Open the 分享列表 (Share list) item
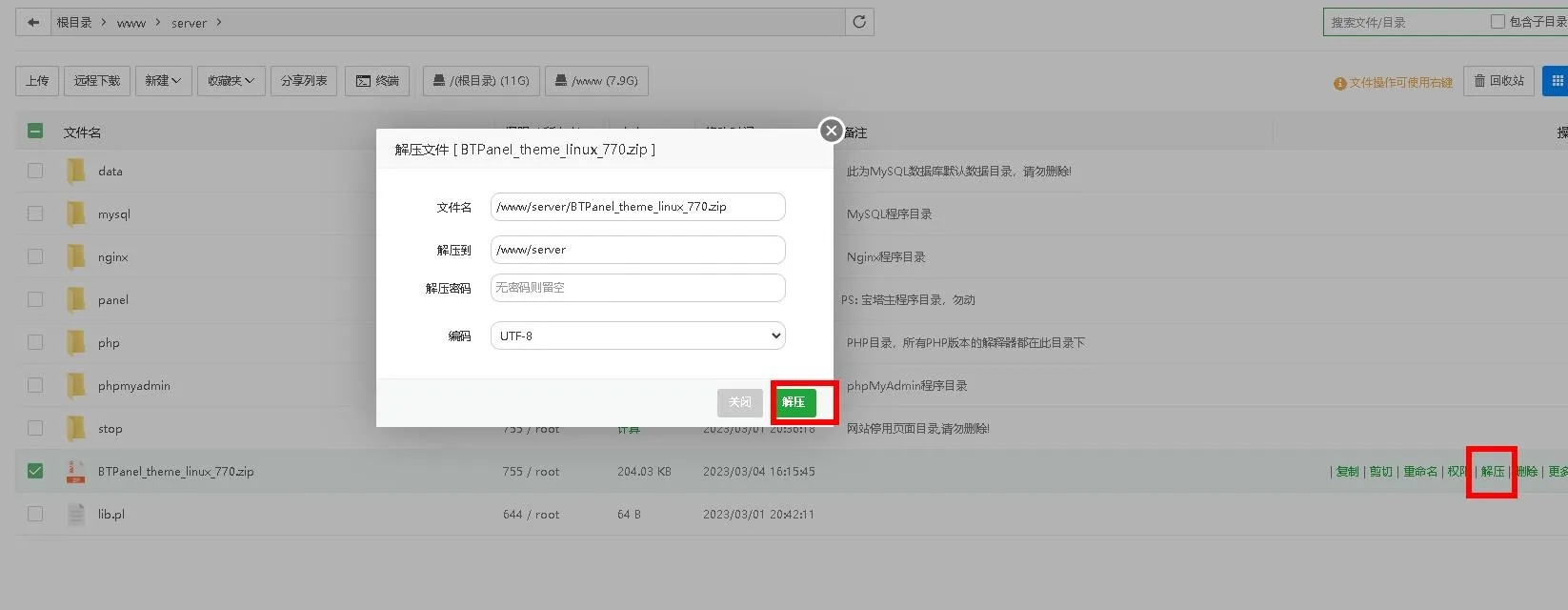 tap(304, 81)
